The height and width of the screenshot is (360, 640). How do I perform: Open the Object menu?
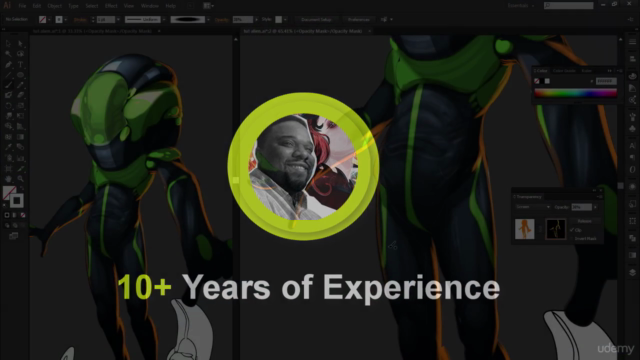54,6
